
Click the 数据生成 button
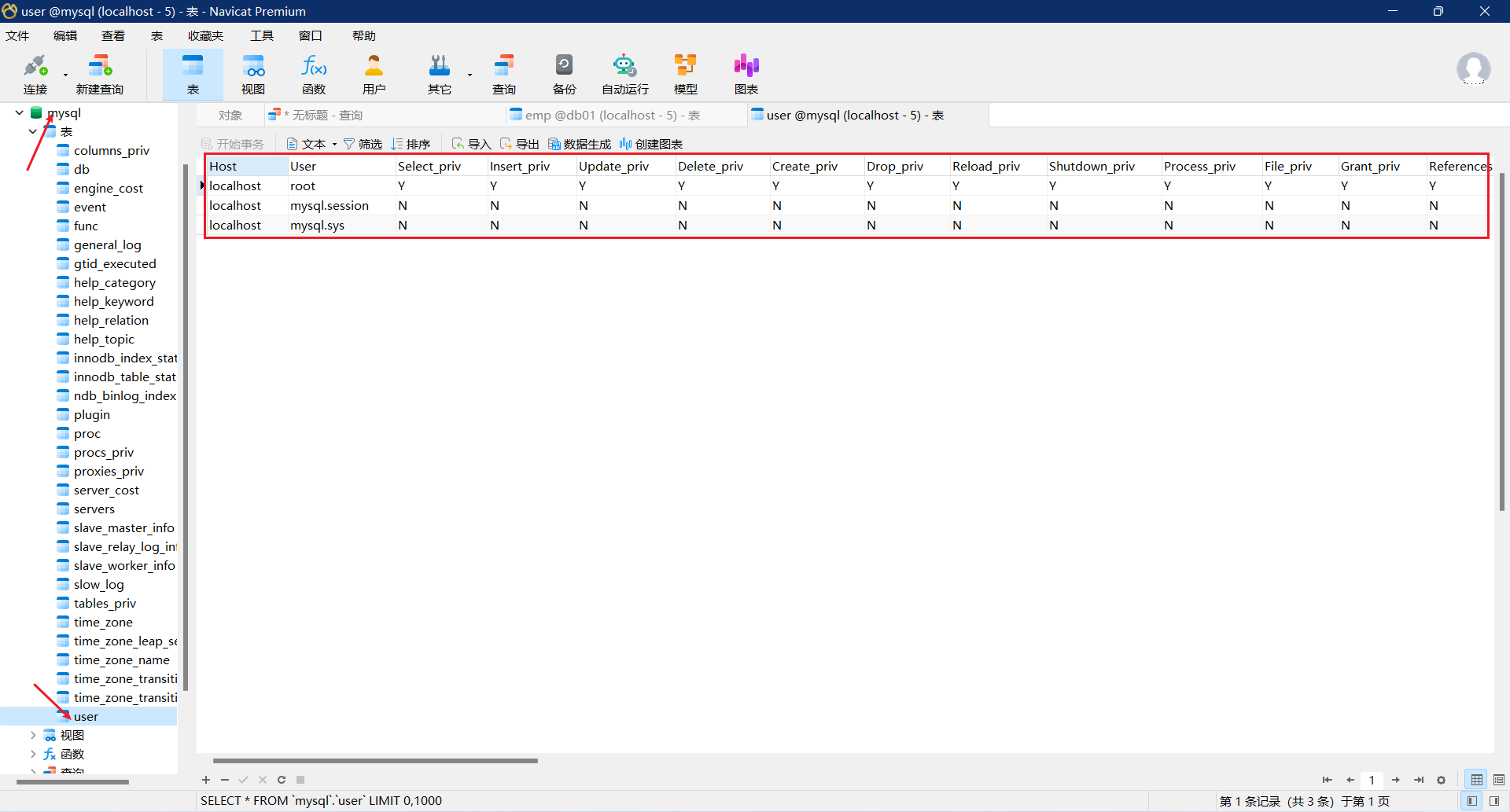click(580, 144)
